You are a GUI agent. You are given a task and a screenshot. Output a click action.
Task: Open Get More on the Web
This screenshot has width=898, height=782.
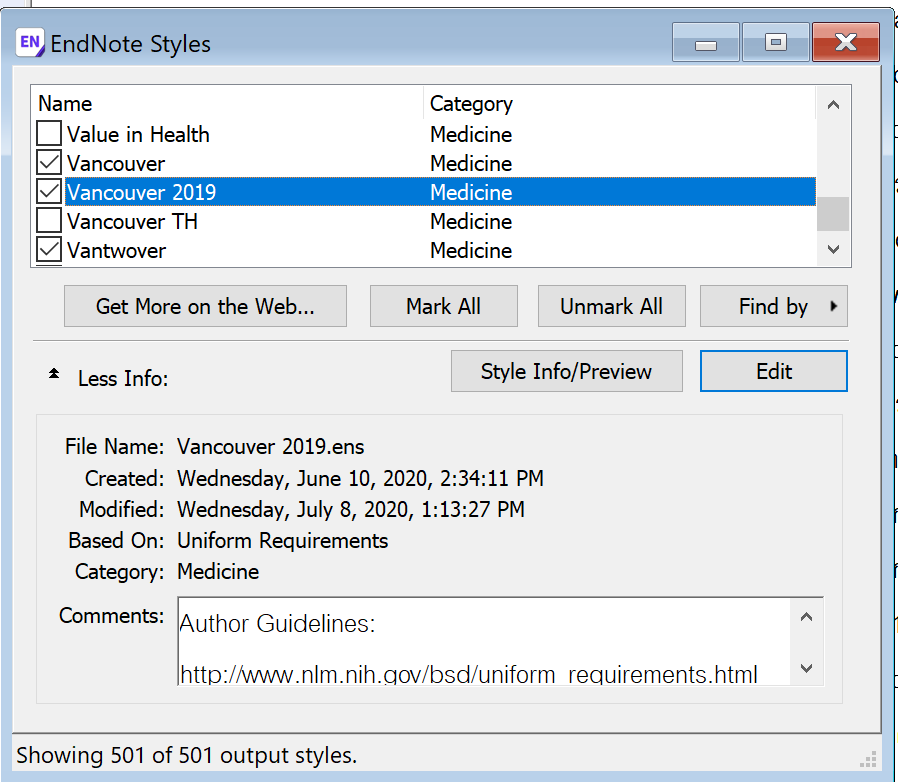click(x=205, y=306)
